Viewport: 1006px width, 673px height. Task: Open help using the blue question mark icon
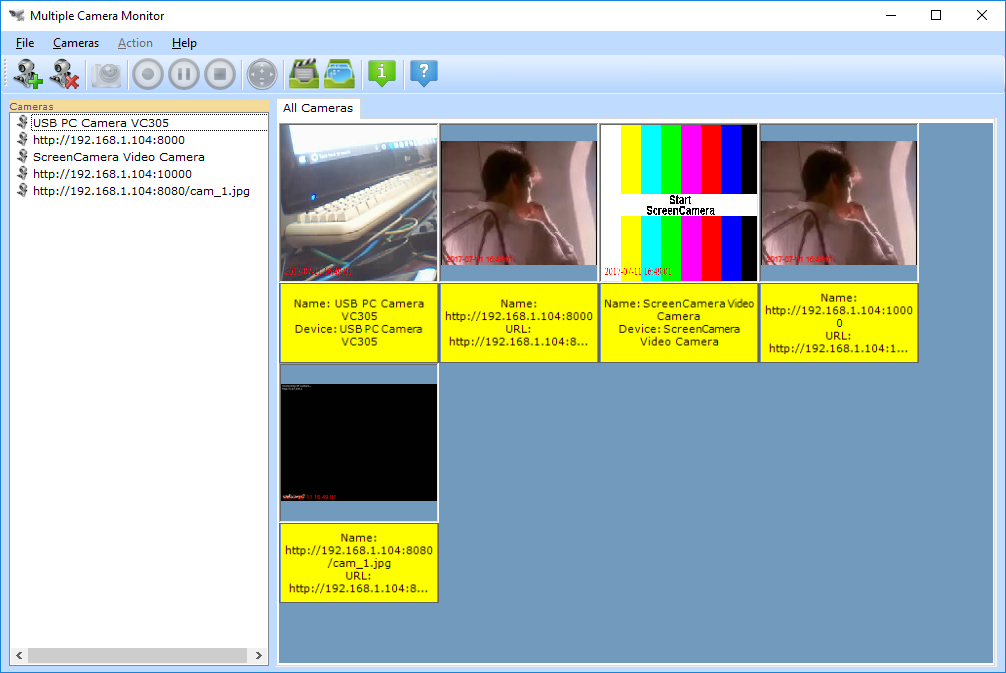[x=423, y=73]
